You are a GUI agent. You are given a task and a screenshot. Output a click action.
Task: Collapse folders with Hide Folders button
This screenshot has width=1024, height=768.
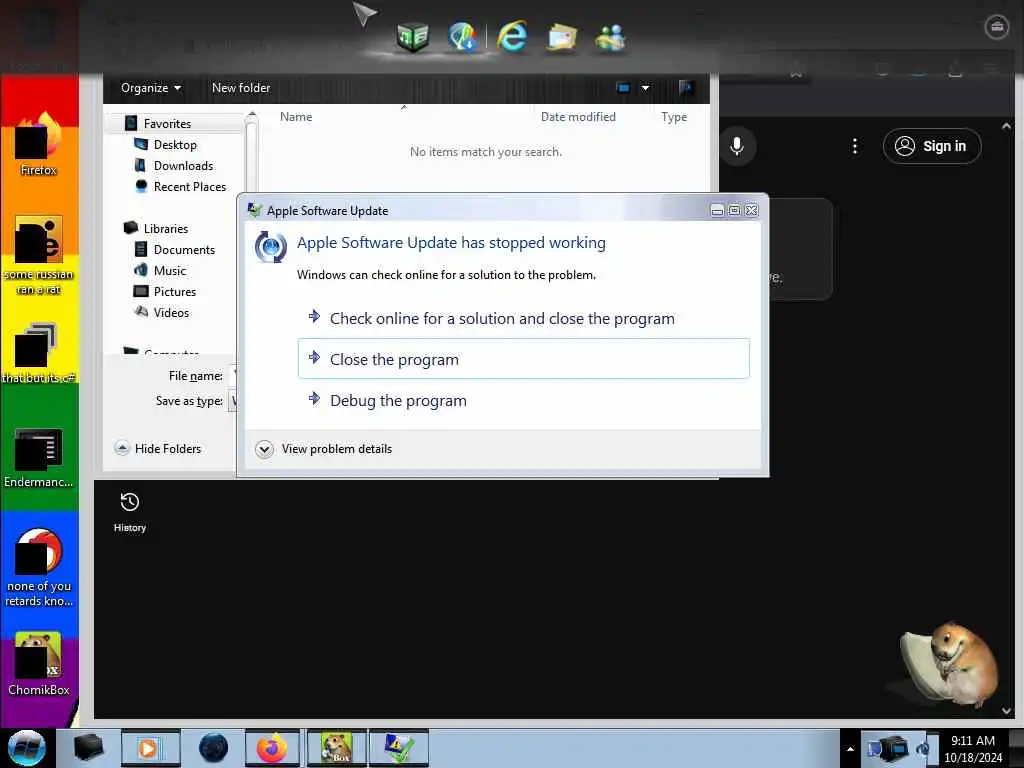tap(157, 449)
